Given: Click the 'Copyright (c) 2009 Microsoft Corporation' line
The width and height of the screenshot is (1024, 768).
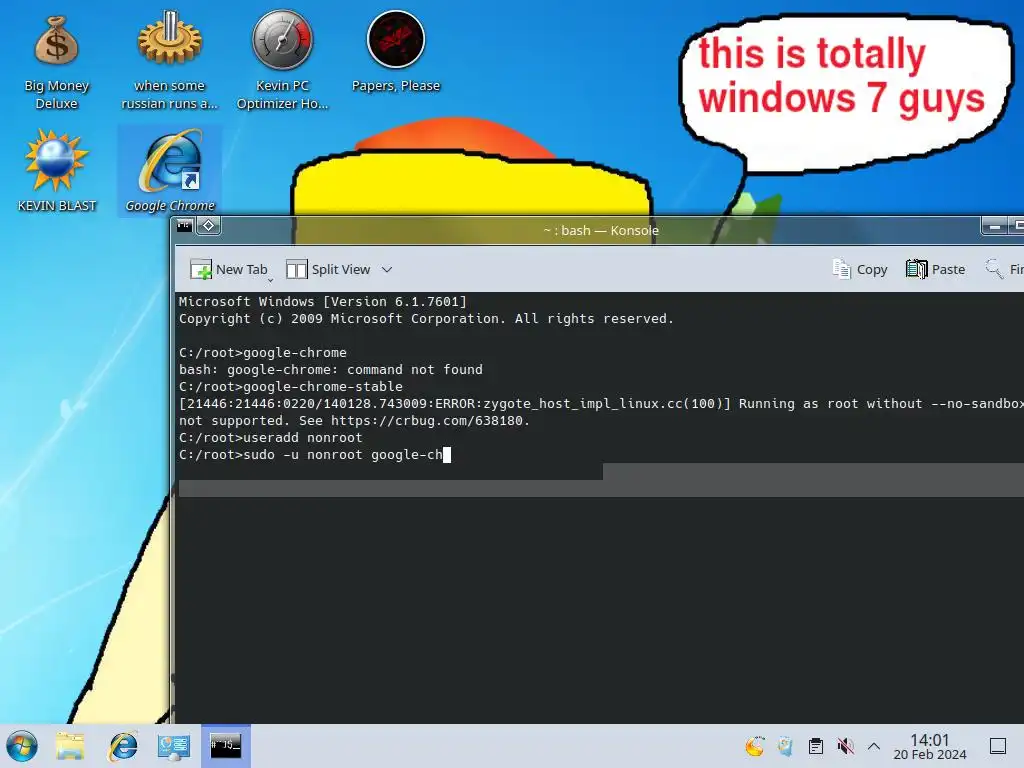Looking at the screenshot, I should (x=426, y=319).
